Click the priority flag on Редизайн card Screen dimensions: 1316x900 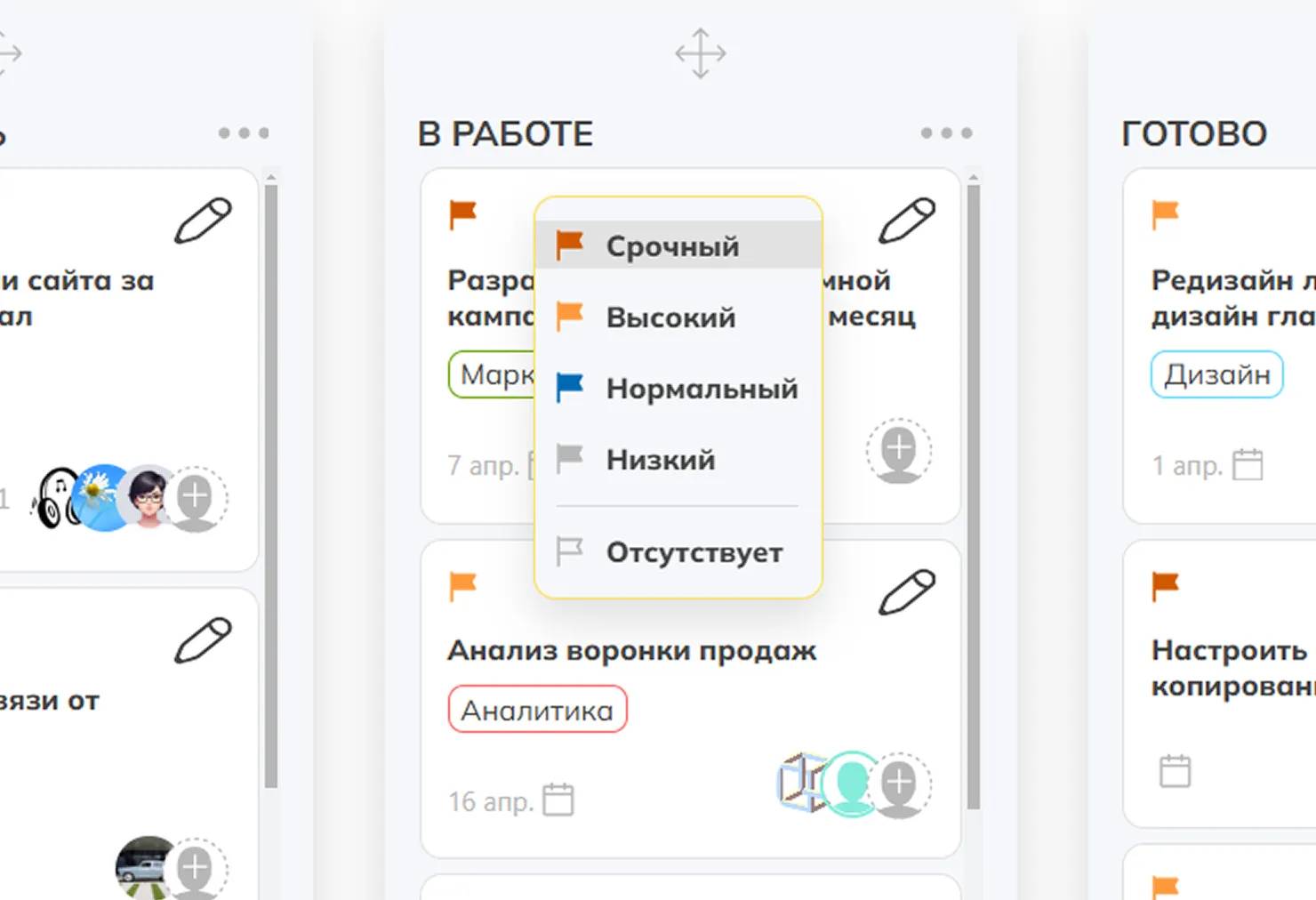[x=1165, y=213]
